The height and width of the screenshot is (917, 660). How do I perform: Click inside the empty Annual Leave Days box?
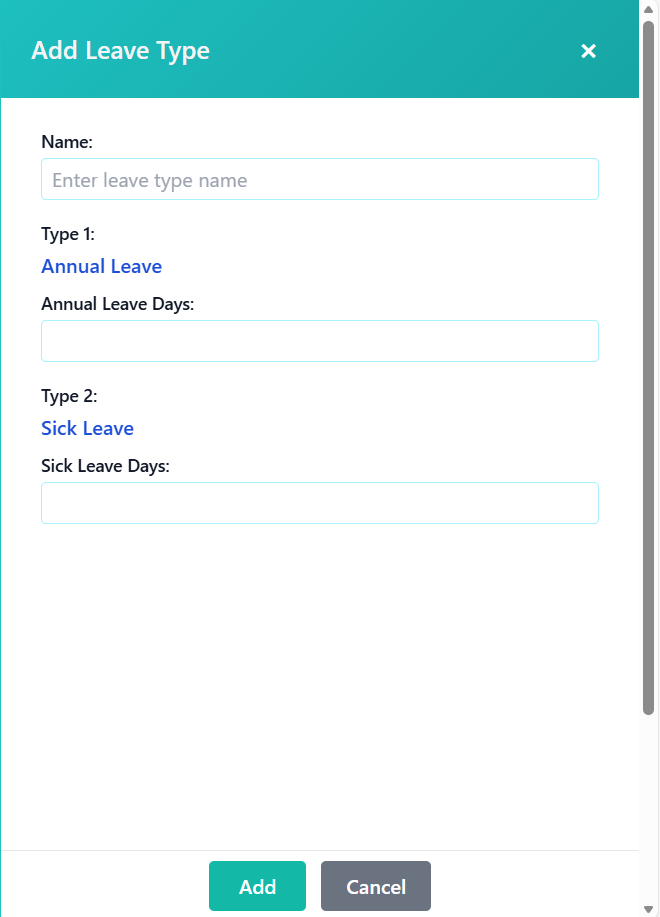coord(320,340)
